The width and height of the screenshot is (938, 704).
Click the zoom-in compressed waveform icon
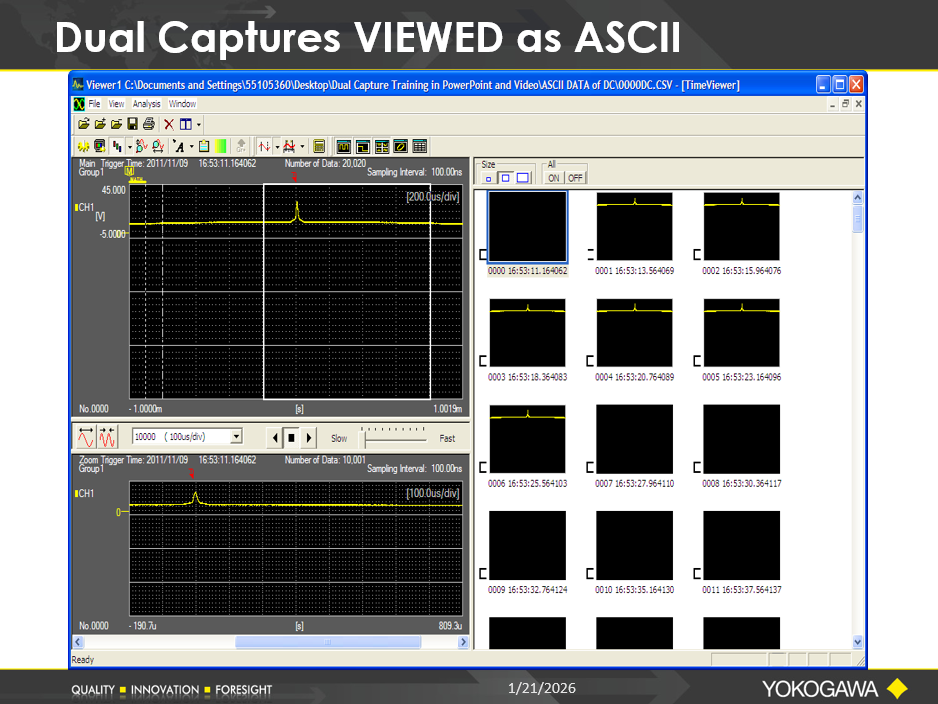(x=107, y=437)
